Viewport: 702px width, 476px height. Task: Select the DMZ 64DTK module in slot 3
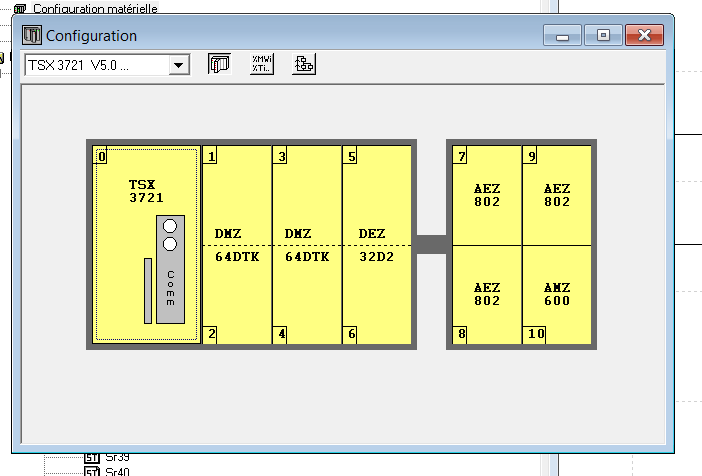[307, 245]
